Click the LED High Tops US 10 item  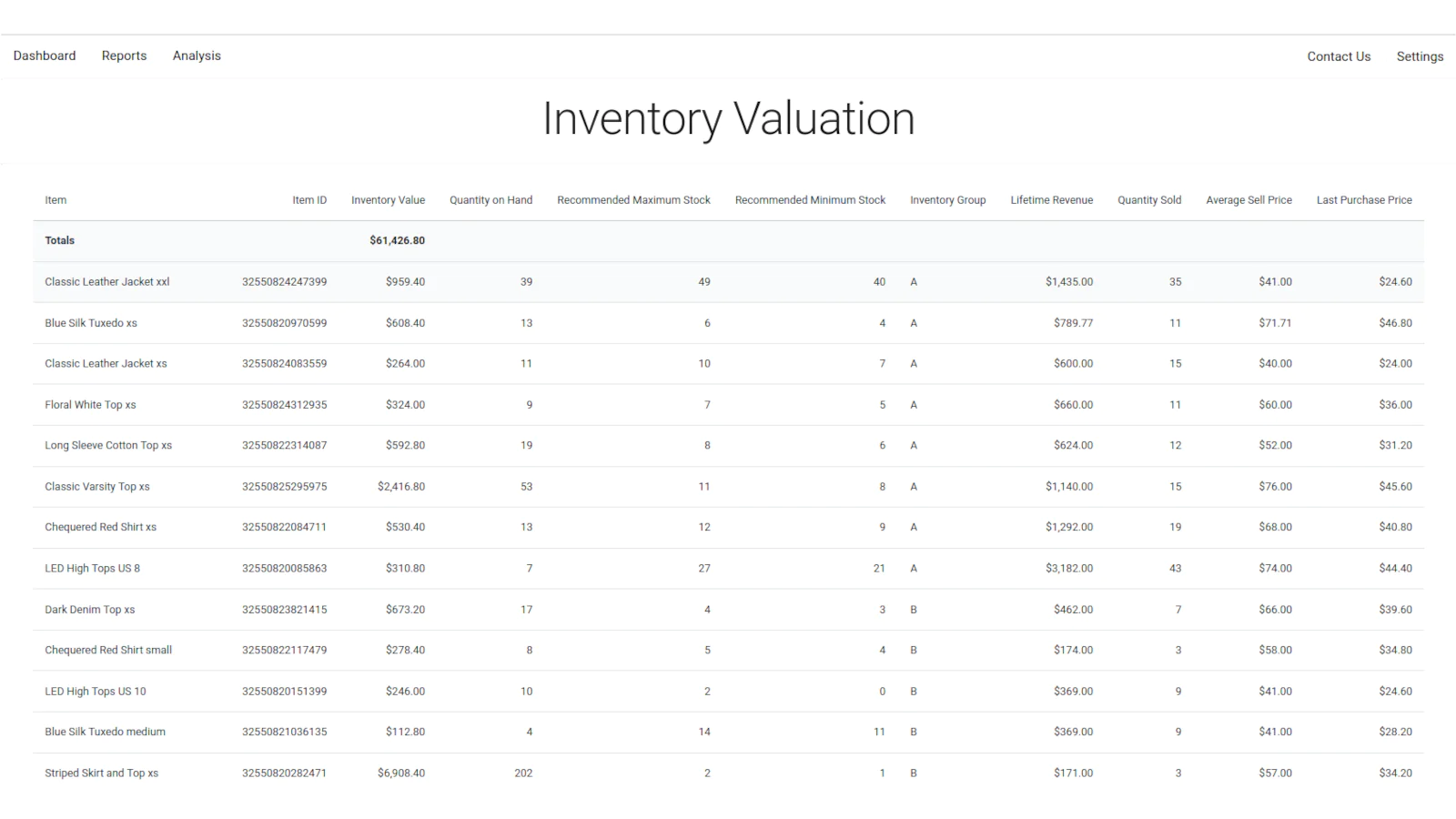[96, 692]
